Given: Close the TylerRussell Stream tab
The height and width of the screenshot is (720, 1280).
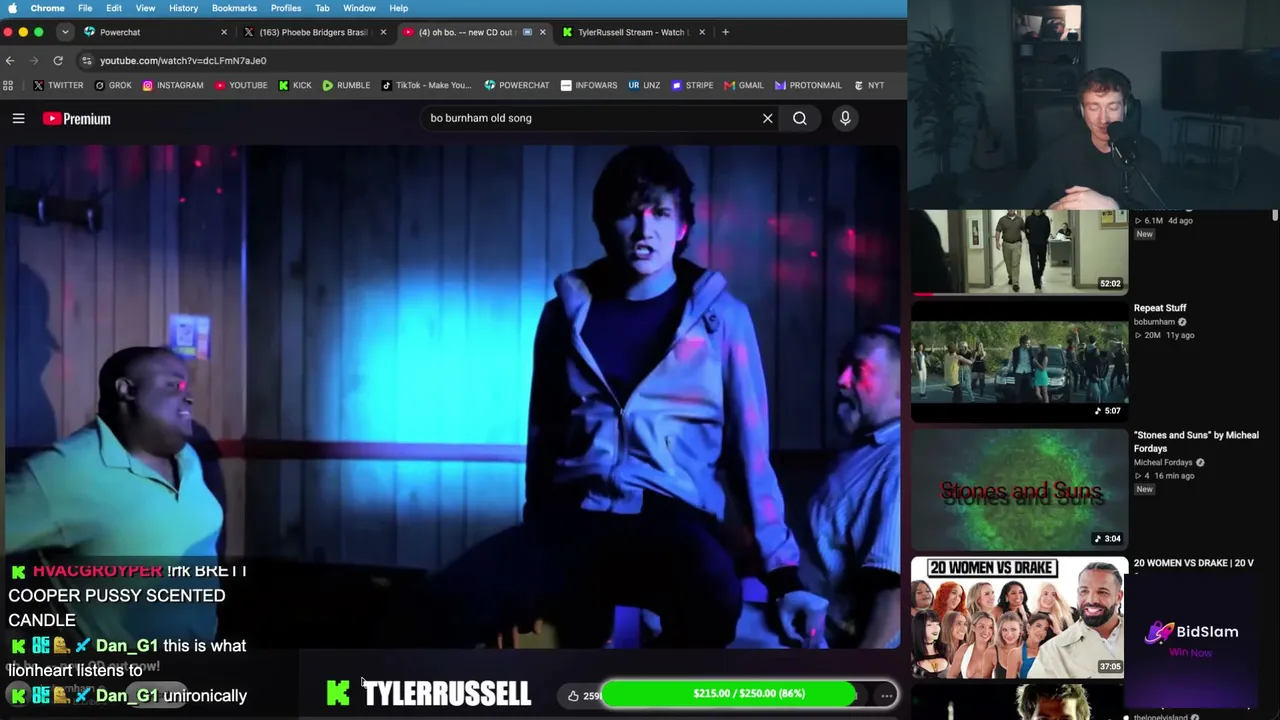Looking at the screenshot, I should [x=701, y=32].
